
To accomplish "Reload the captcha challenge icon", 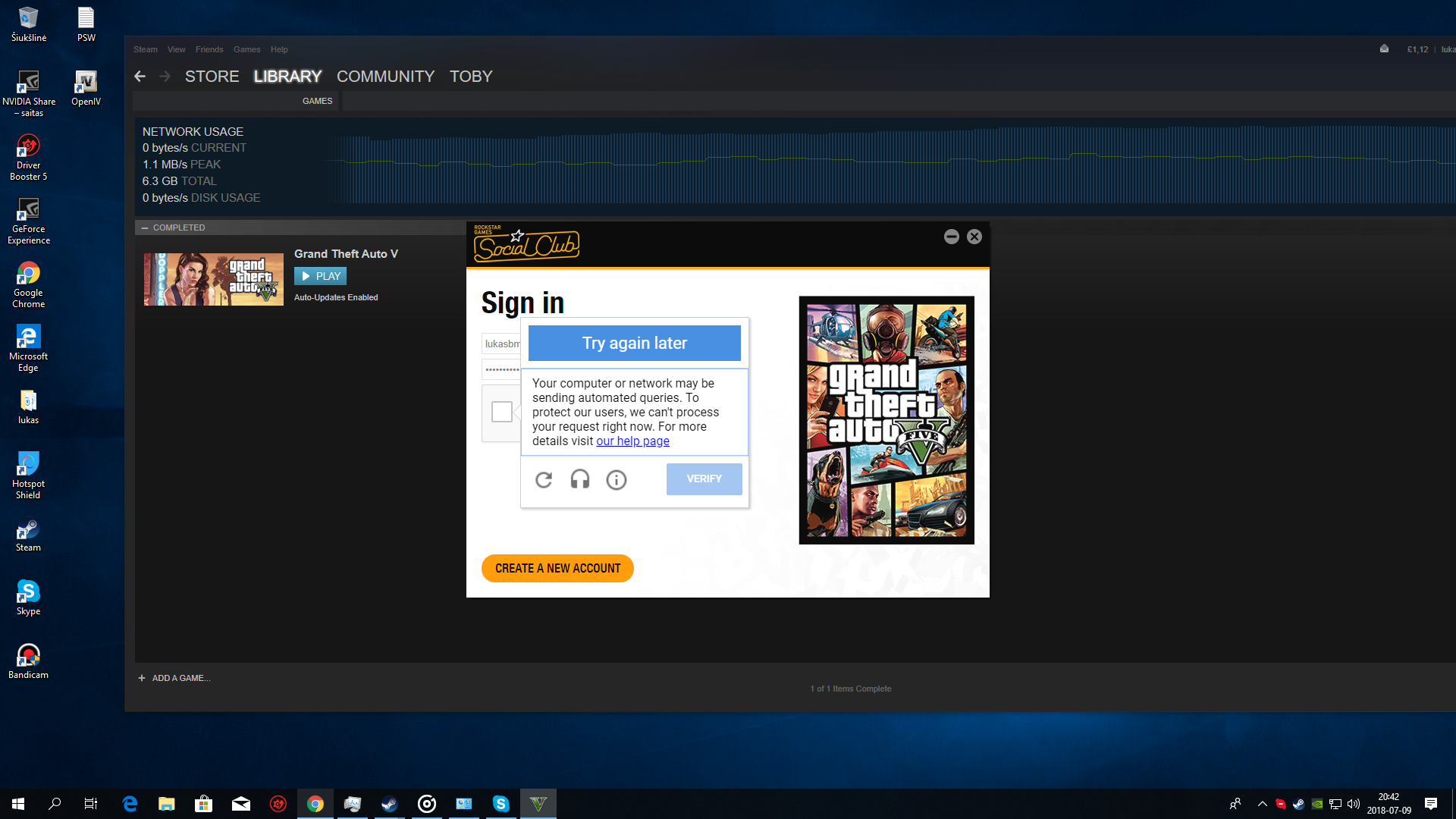I will pyautogui.click(x=544, y=479).
